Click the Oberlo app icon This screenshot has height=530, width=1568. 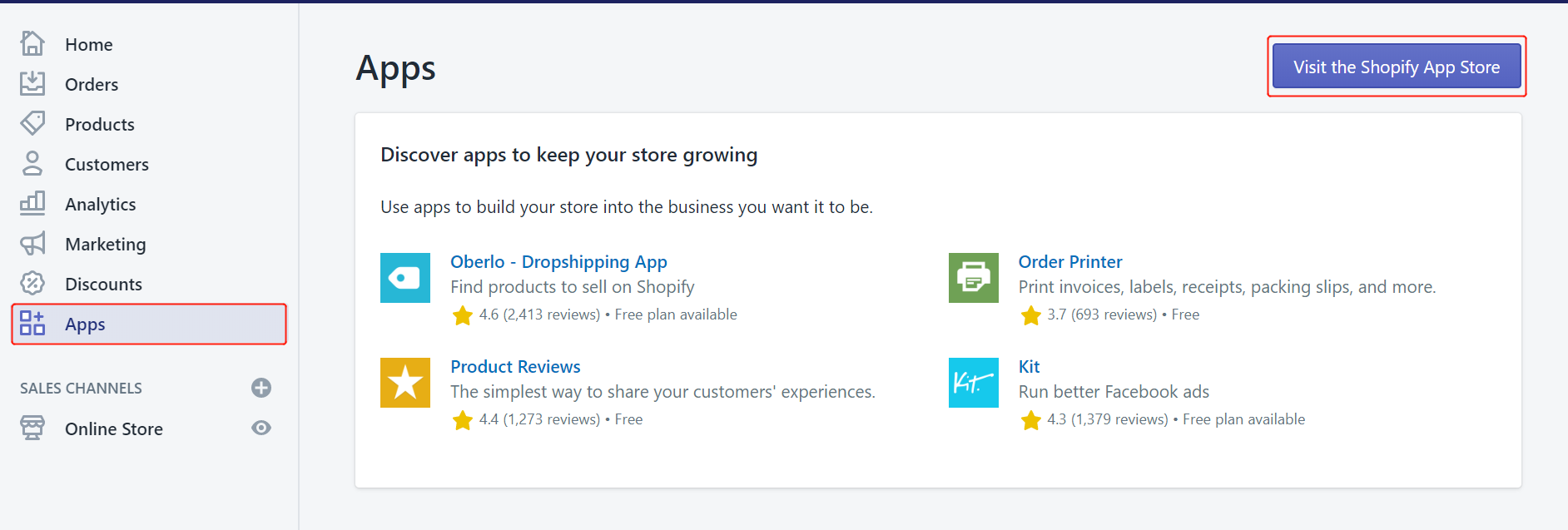click(x=405, y=278)
